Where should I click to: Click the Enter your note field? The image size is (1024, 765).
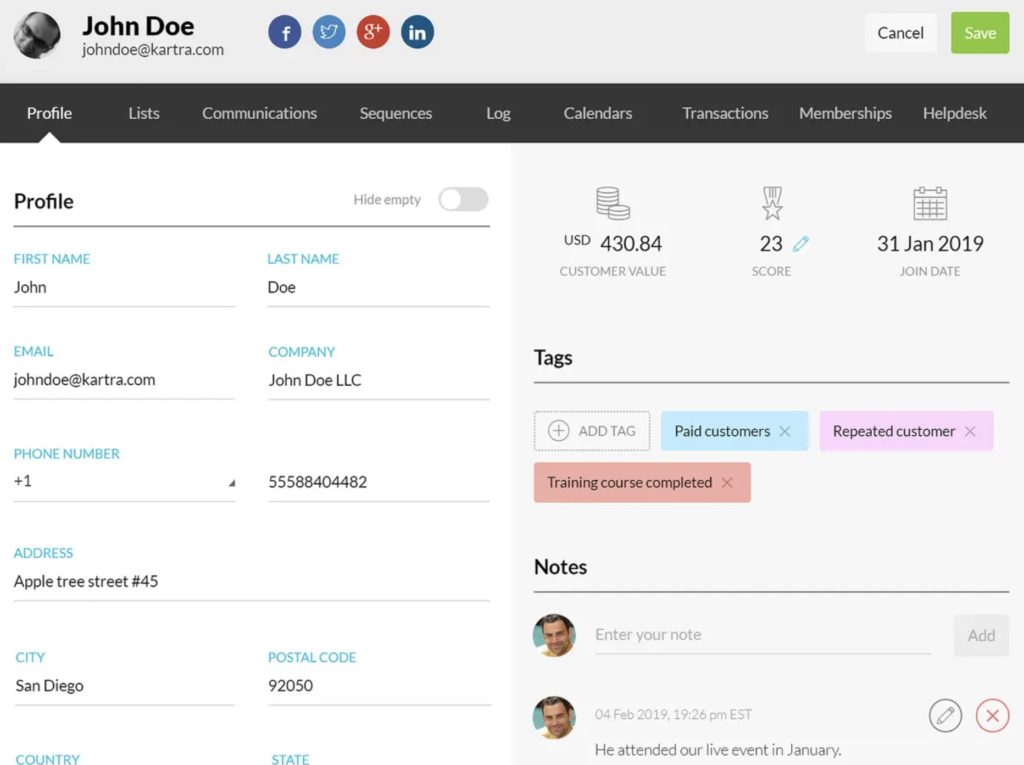[x=762, y=635]
